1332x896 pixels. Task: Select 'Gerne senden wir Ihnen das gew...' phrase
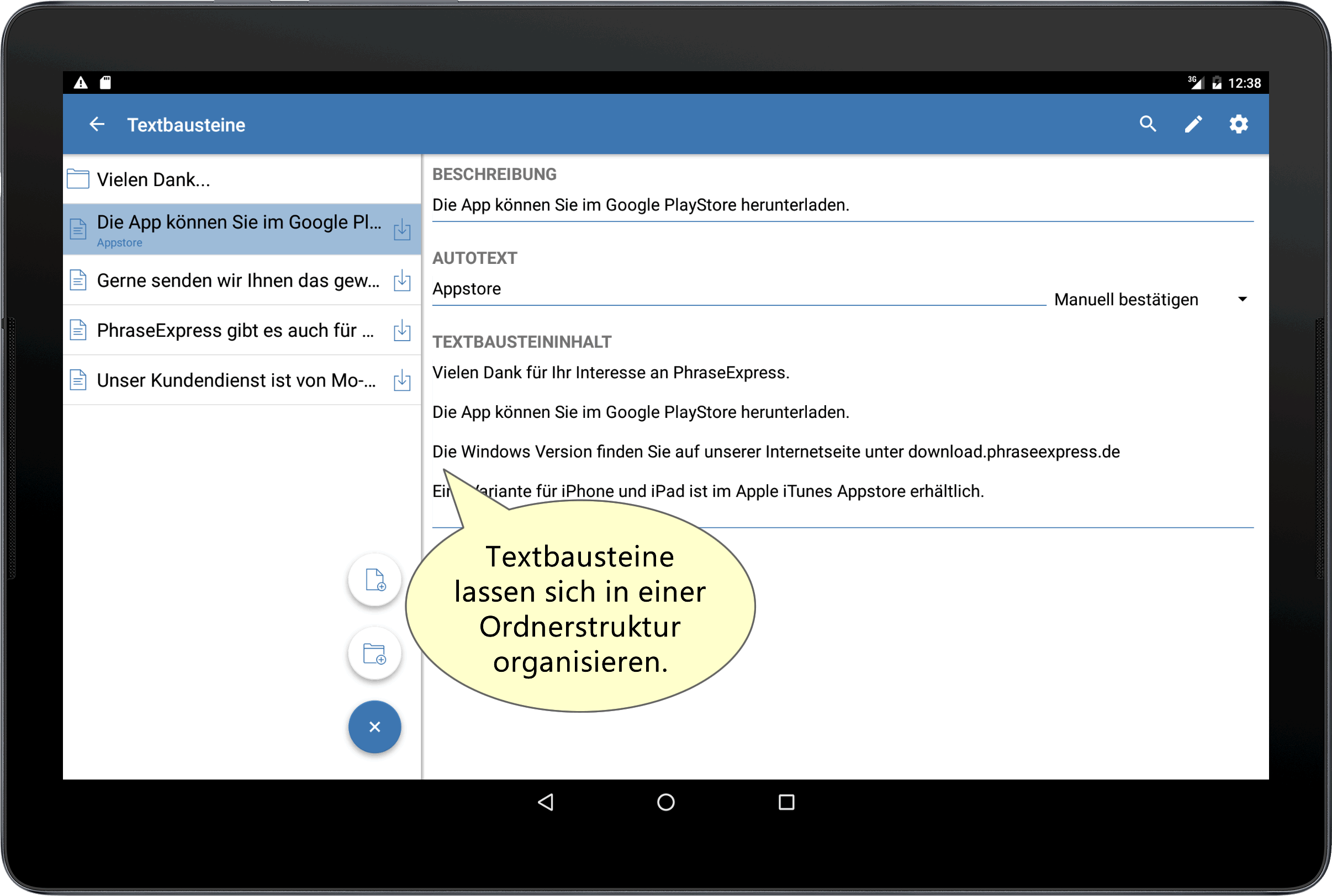(x=242, y=280)
